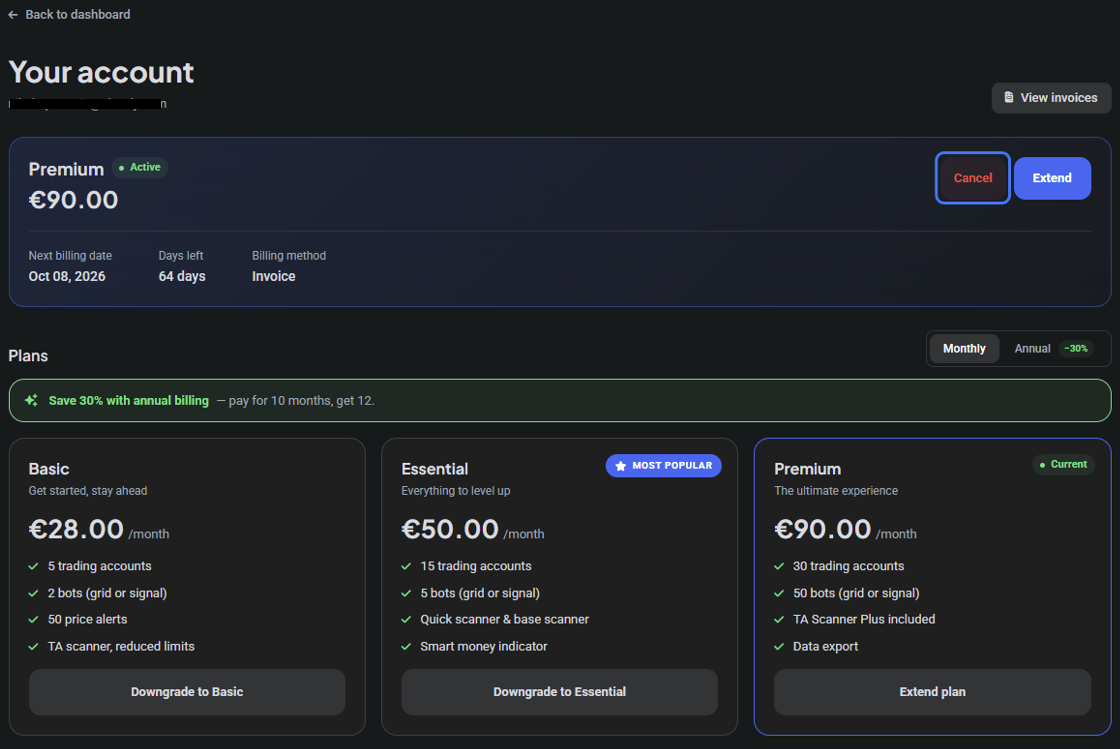Click checkmark next to Quick scanner & base scanner
Viewport: 1120px width, 749px height.
pyautogui.click(x=406, y=620)
